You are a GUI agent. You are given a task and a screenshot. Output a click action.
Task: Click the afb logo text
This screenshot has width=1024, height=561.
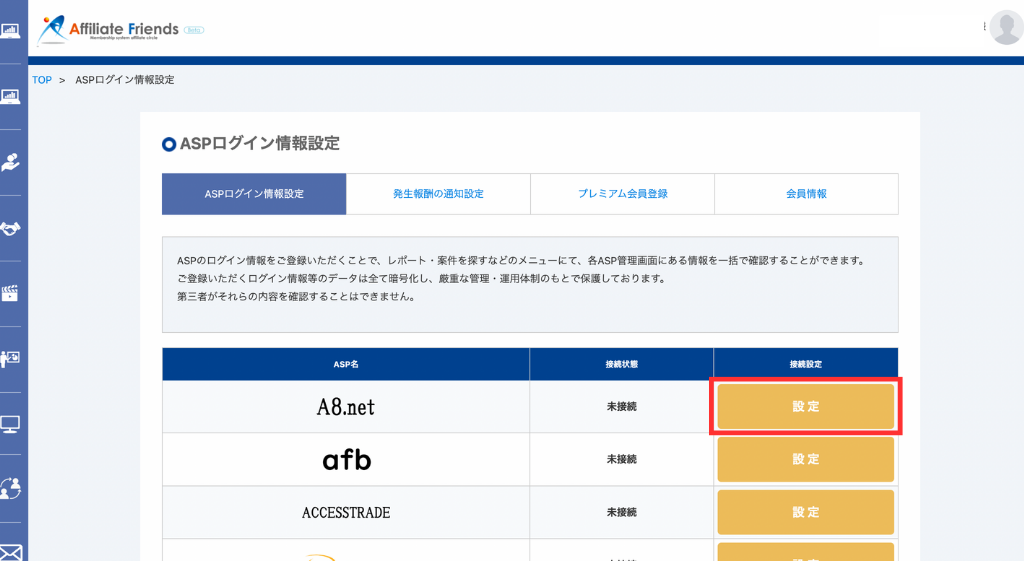347,460
